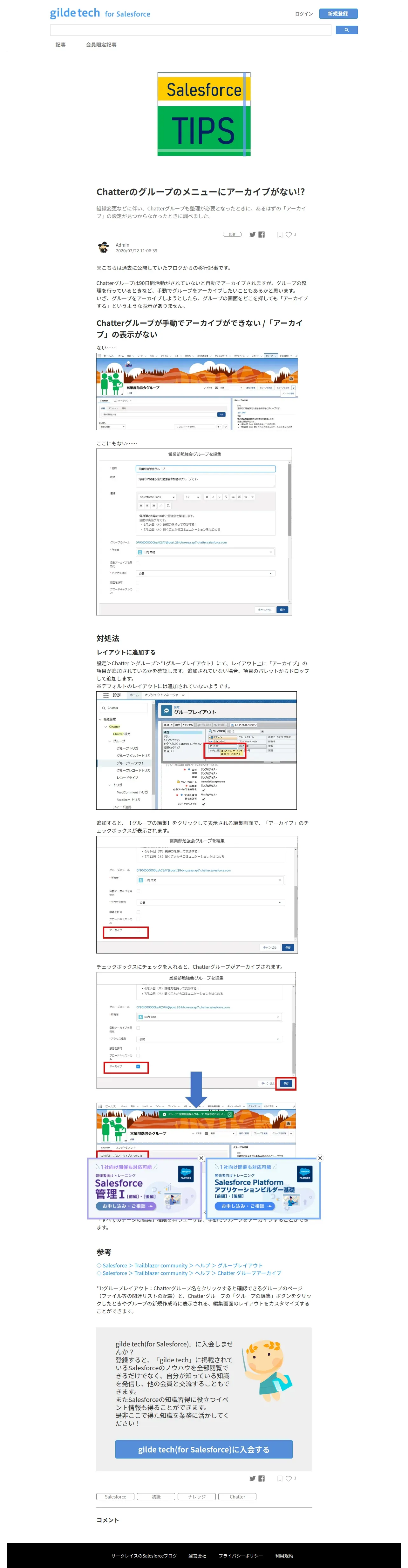This screenshot has height=1568, width=408.
Task: Open the グループレイアウト setup screenshot
Action: pyautogui.click(x=197, y=750)
